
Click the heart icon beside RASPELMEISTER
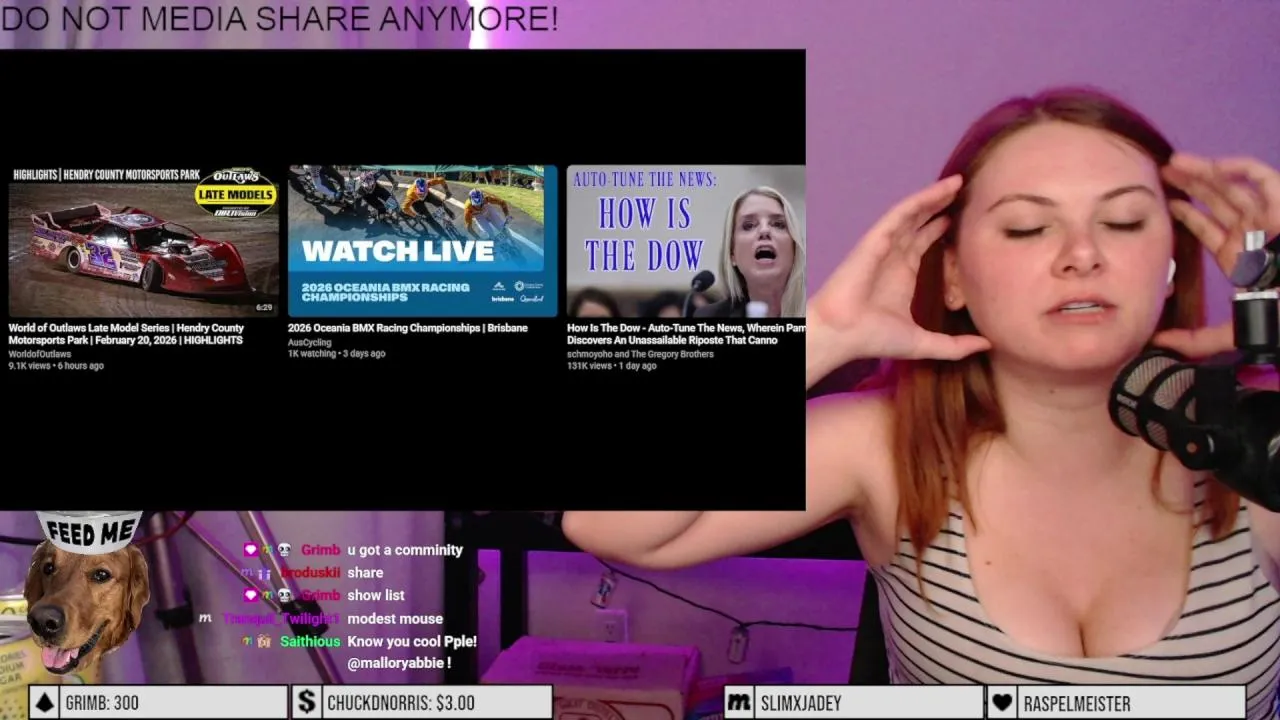coord(1002,703)
